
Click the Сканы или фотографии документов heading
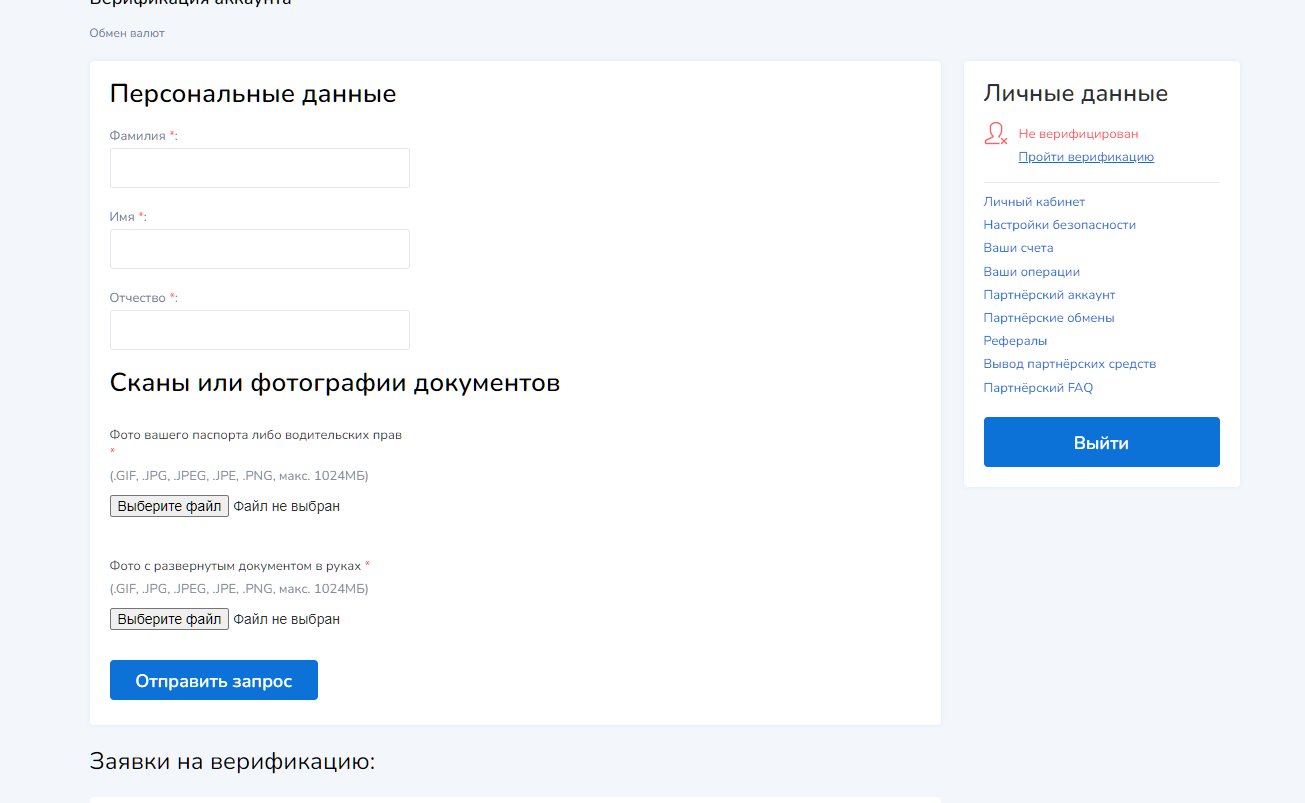pos(335,383)
